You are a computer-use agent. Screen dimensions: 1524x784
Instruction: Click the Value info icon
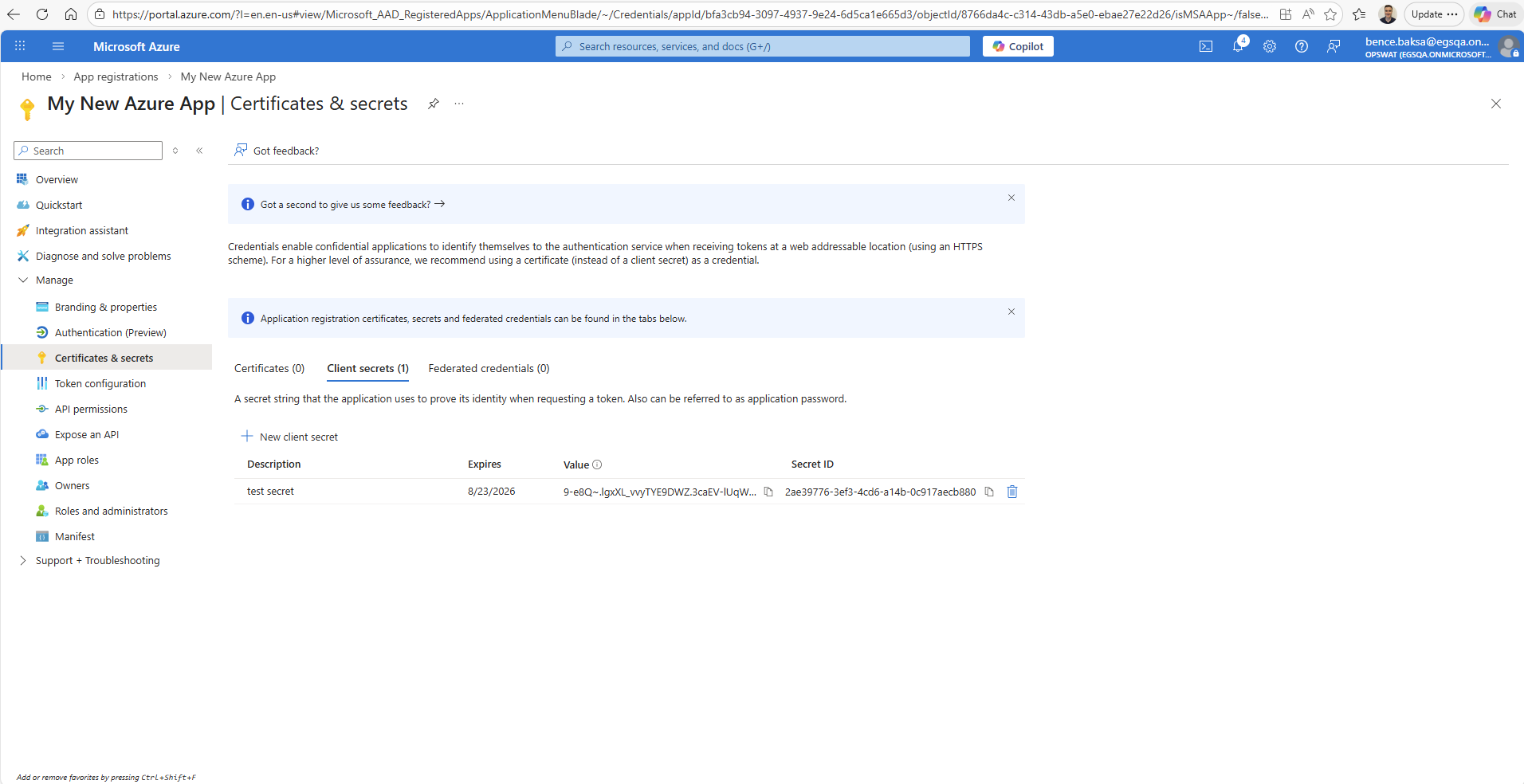click(597, 465)
